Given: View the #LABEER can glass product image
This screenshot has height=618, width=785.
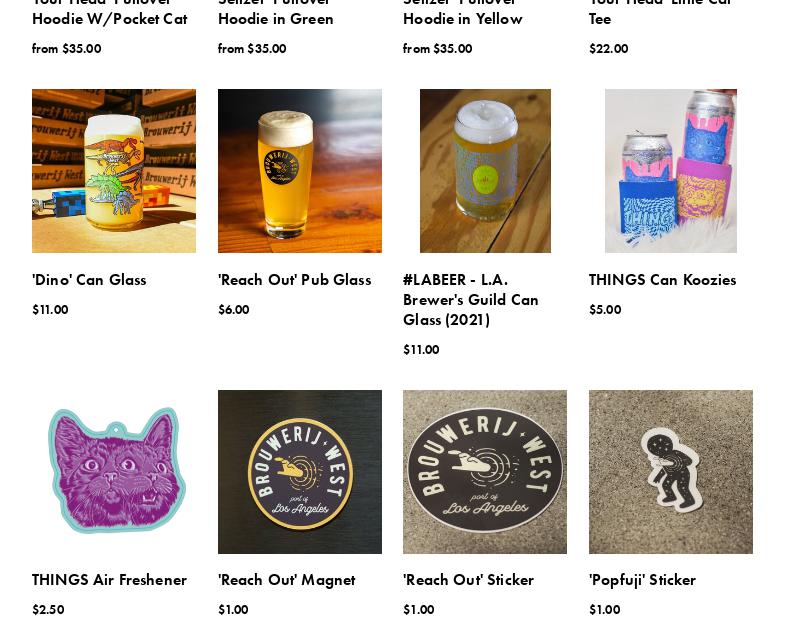Looking at the screenshot, I should coord(485,171).
